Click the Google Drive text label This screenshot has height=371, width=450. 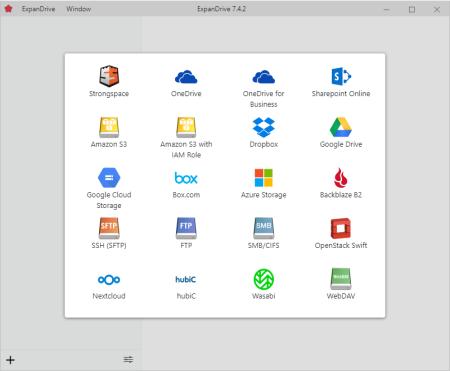tap(341, 144)
